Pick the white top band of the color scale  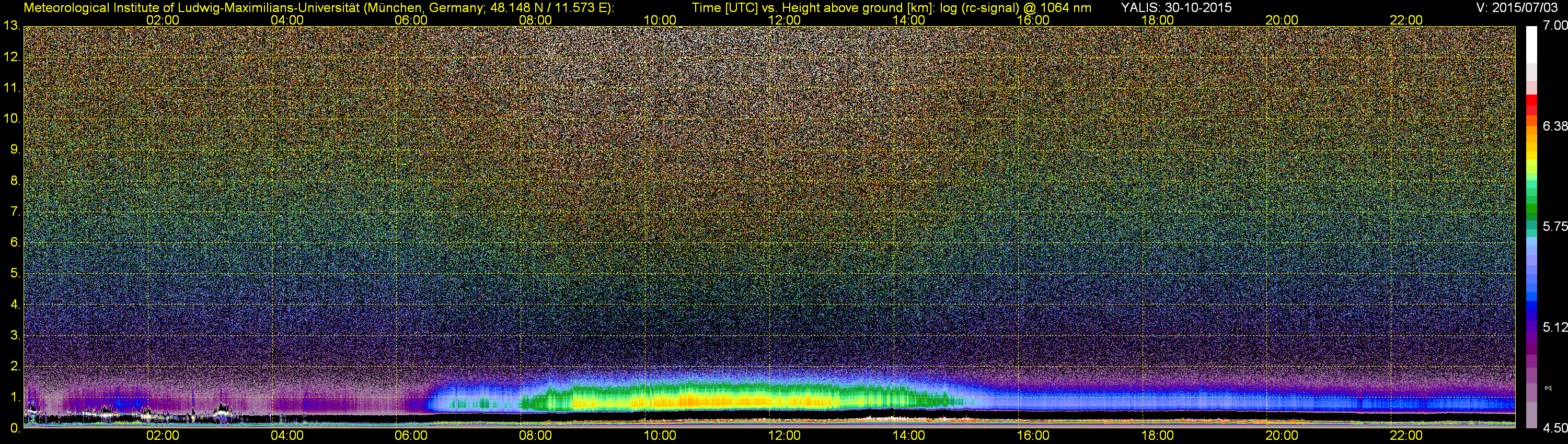(x=1531, y=44)
